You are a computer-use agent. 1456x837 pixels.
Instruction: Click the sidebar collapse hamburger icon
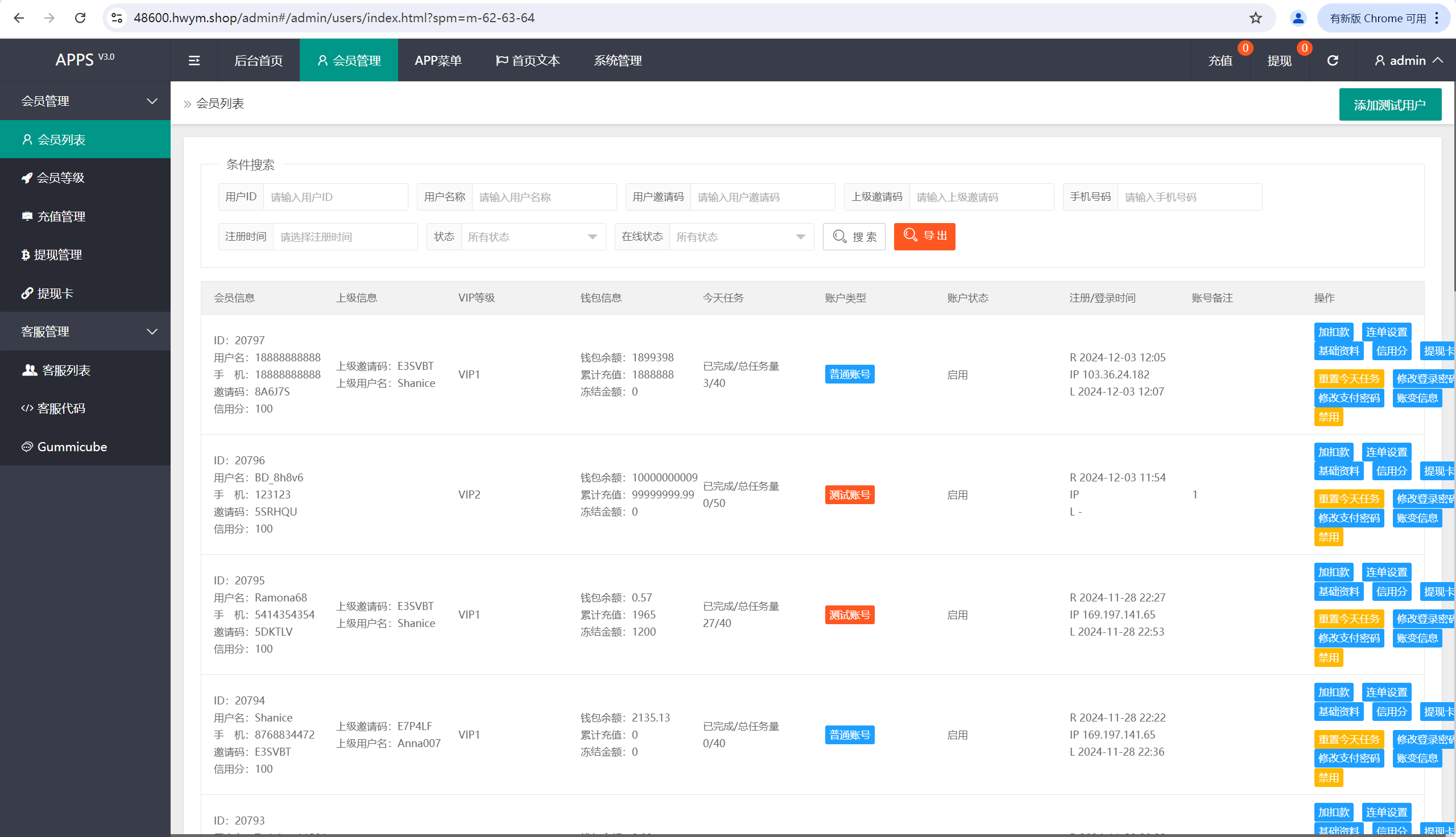(x=194, y=60)
